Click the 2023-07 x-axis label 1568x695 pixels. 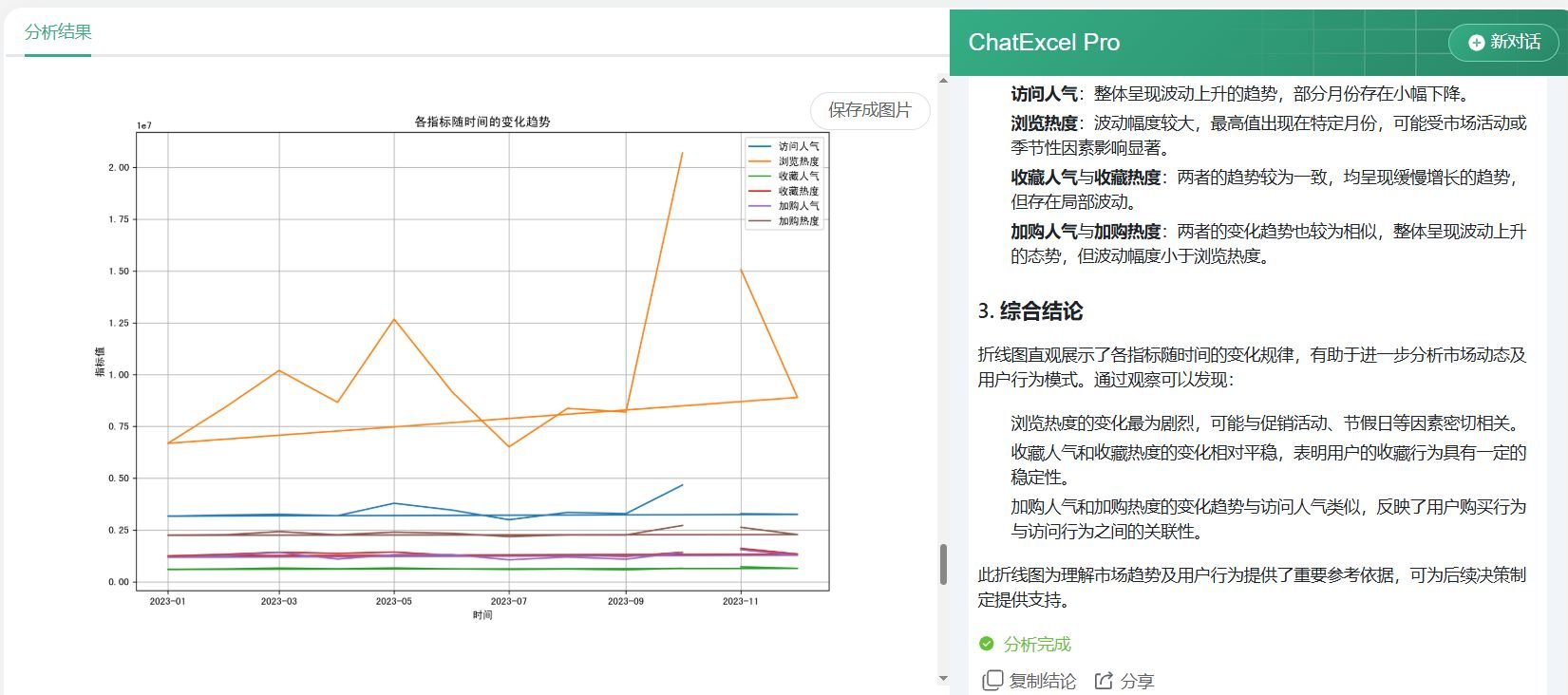508,601
